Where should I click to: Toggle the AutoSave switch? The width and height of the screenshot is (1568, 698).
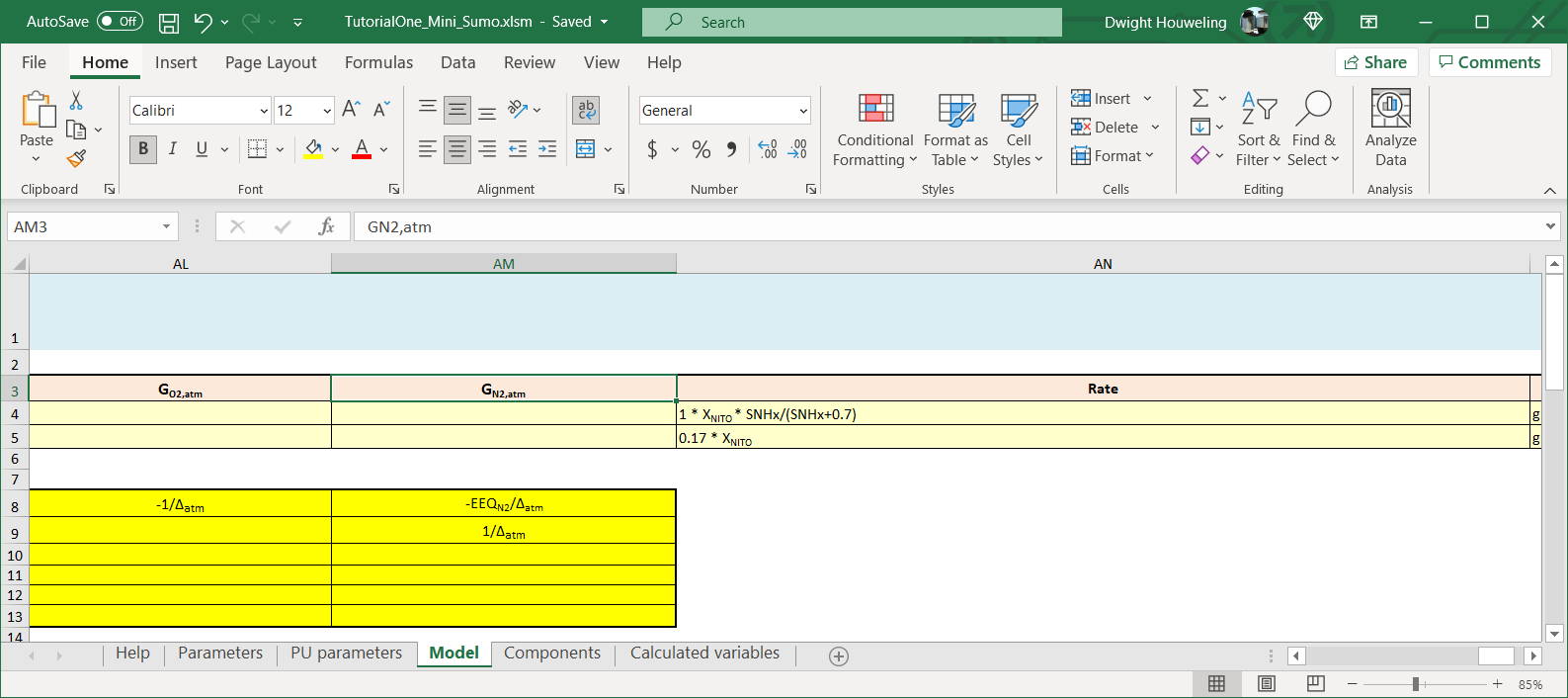pyautogui.click(x=120, y=22)
